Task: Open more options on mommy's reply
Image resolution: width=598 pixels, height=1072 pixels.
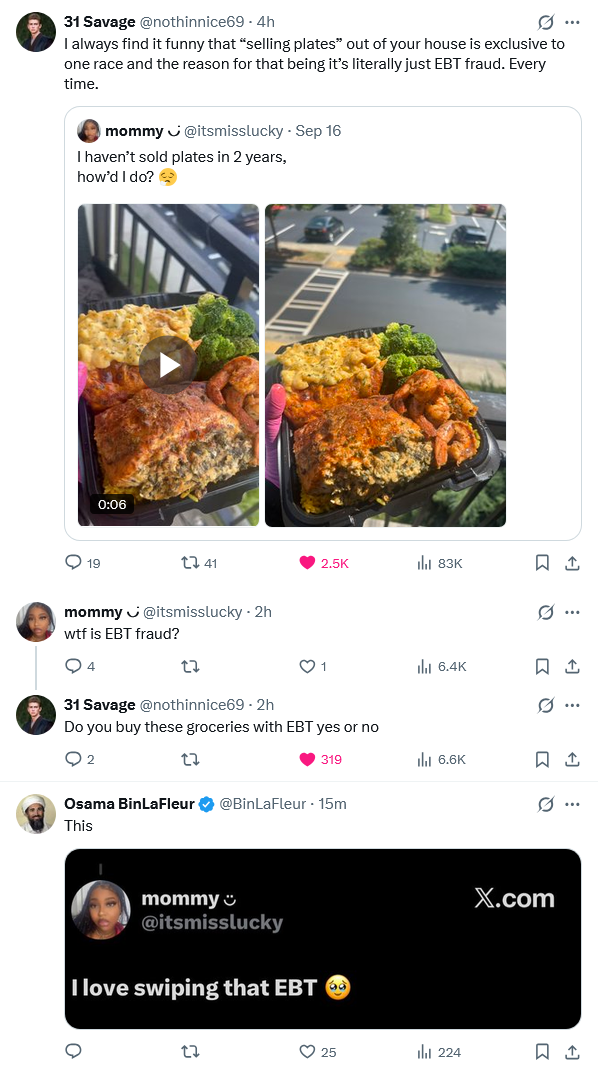Action: (x=573, y=612)
